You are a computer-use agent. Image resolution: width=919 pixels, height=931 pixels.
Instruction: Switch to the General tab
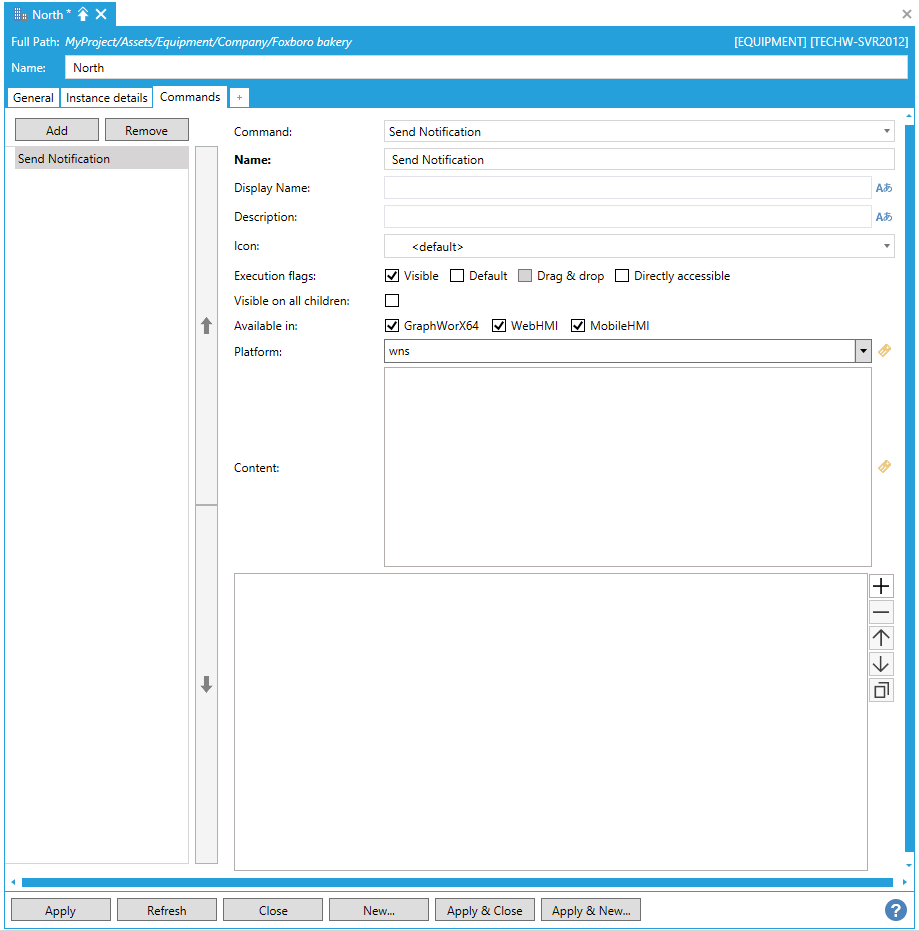(33, 98)
